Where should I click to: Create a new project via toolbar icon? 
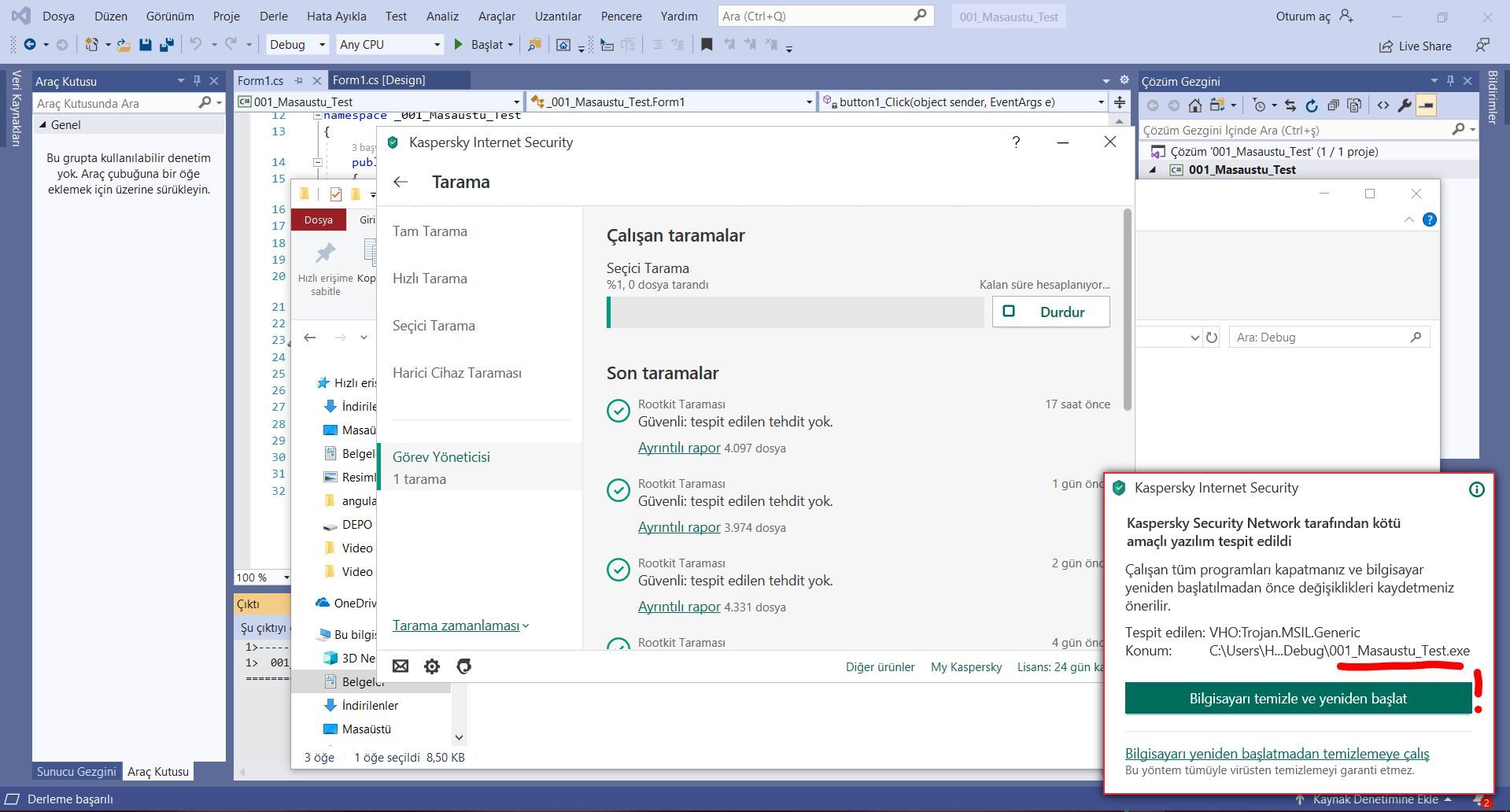click(92, 45)
